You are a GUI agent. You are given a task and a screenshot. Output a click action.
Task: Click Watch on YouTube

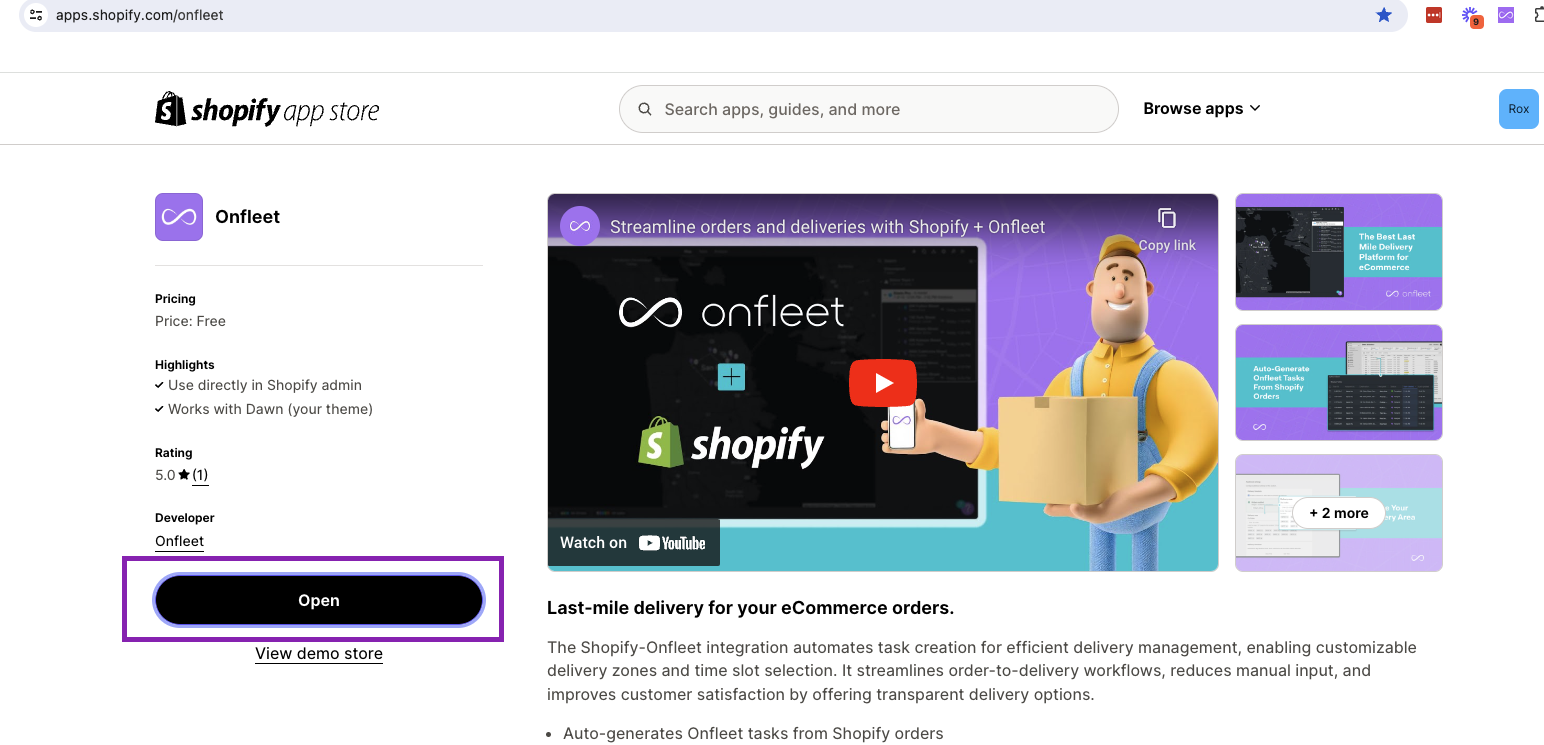pos(633,543)
